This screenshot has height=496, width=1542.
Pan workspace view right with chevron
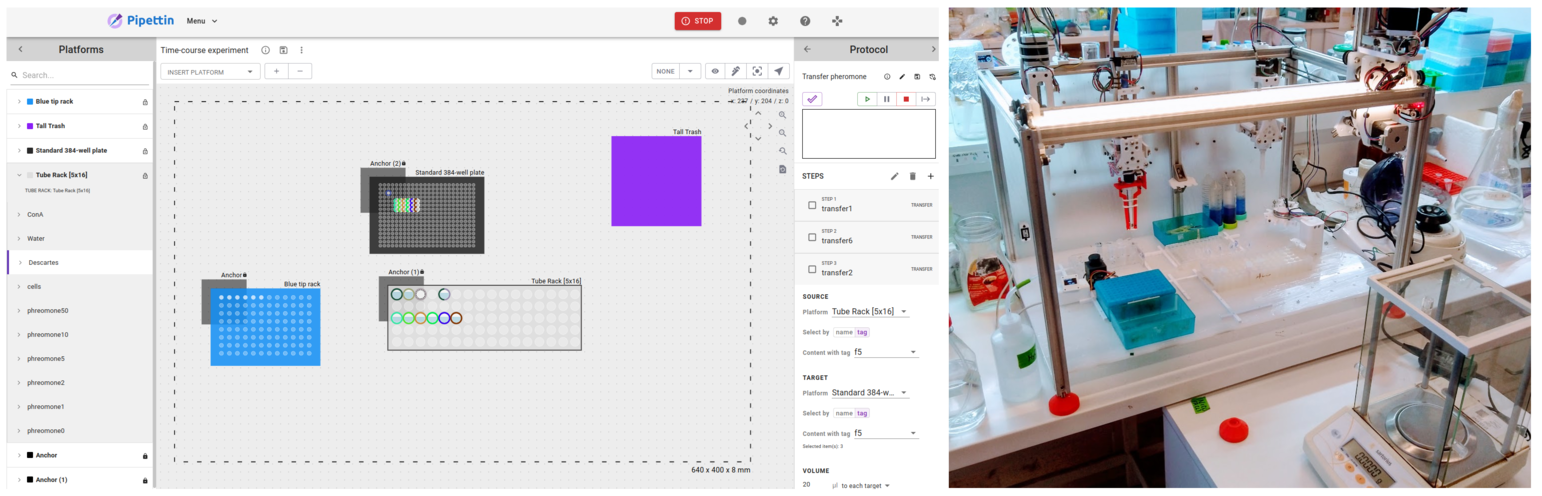click(769, 126)
